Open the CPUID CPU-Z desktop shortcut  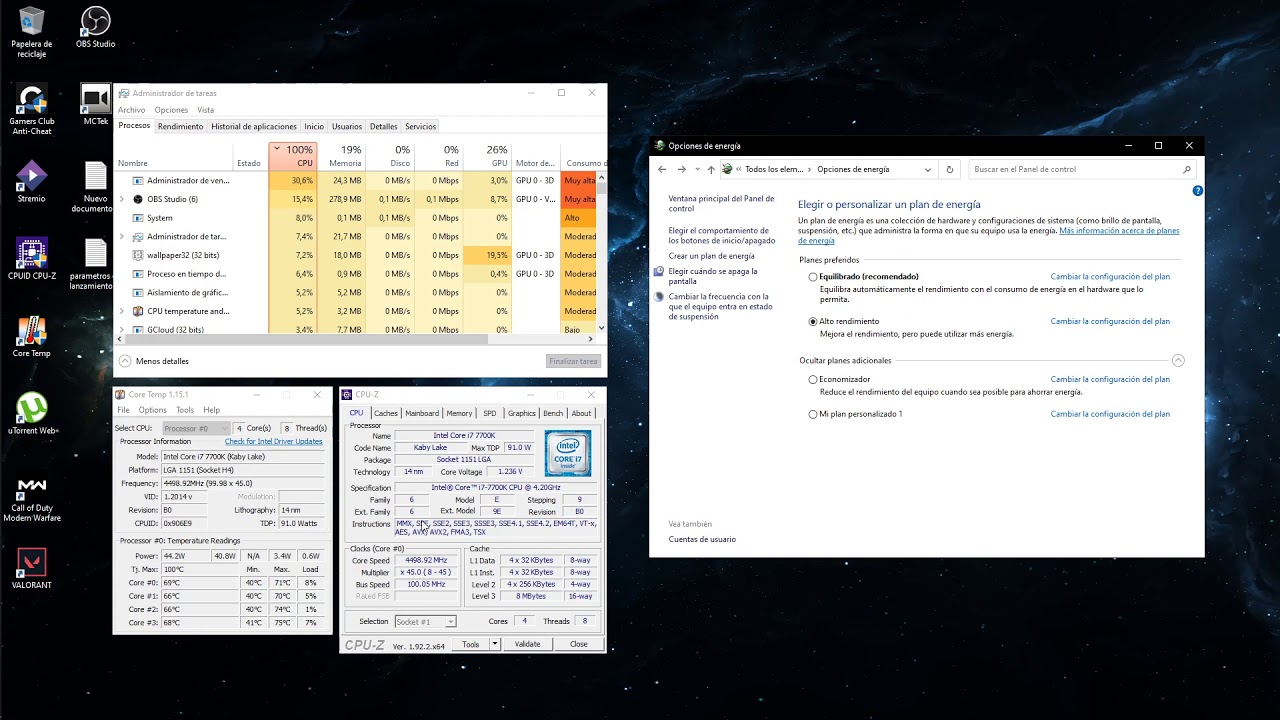[x=32, y=259]
